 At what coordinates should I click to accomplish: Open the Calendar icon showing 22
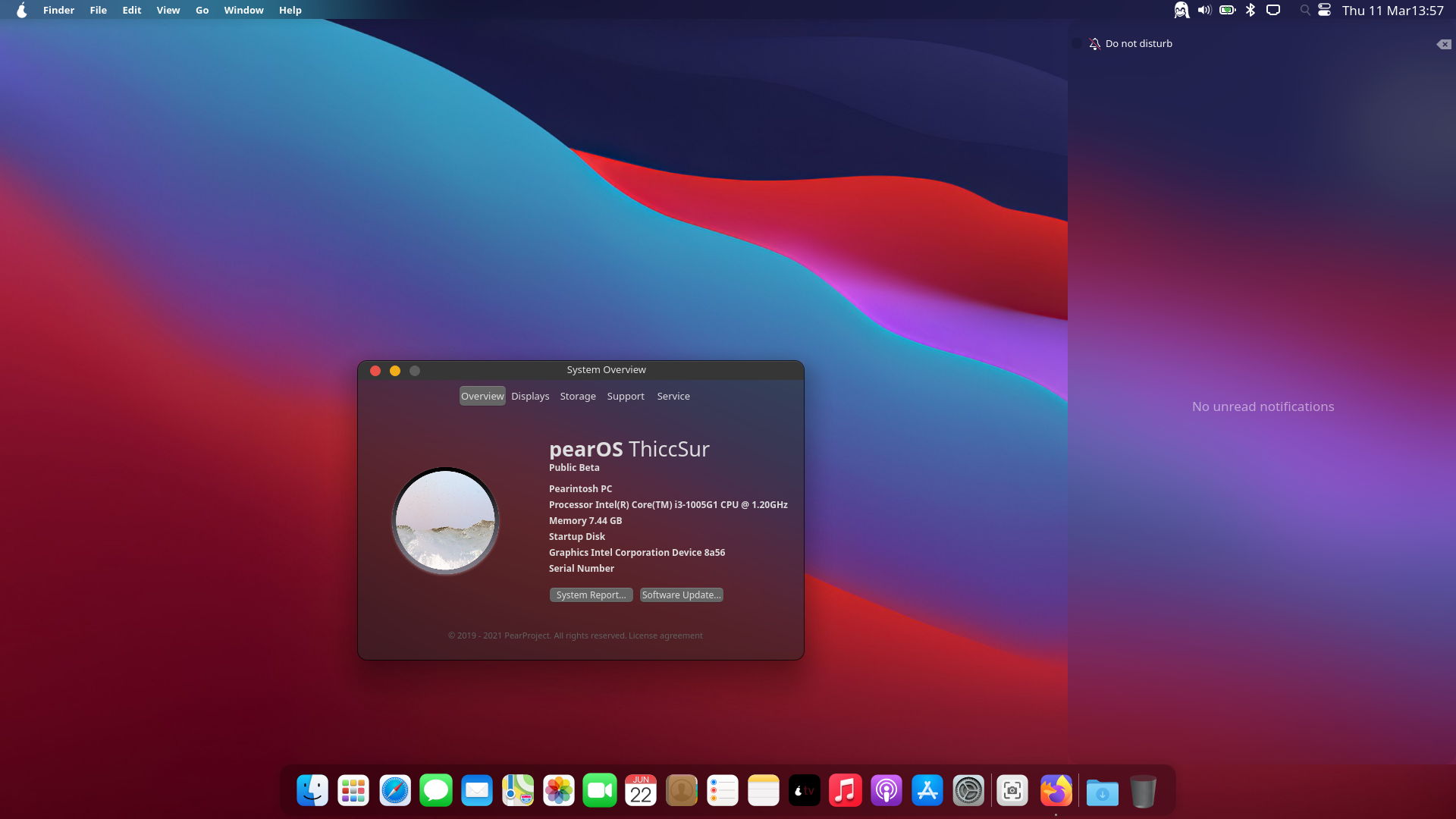click(641, 791)
